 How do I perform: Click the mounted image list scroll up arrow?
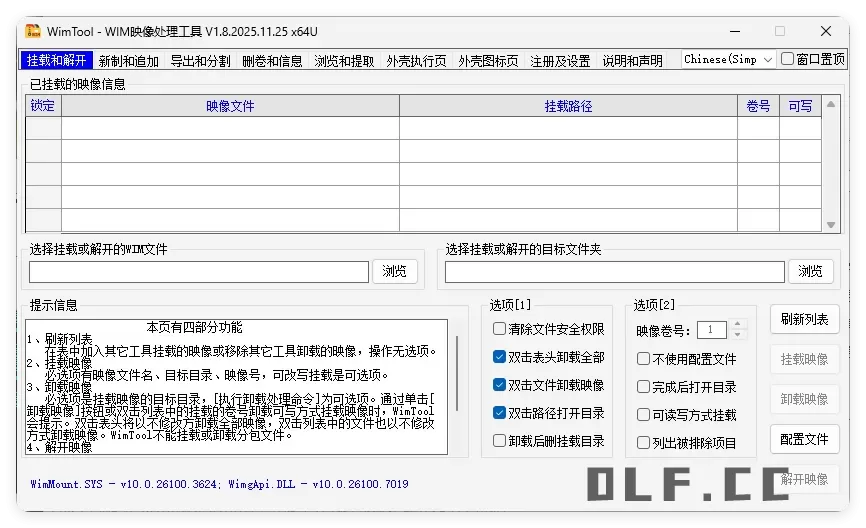[x=831, y=104]
